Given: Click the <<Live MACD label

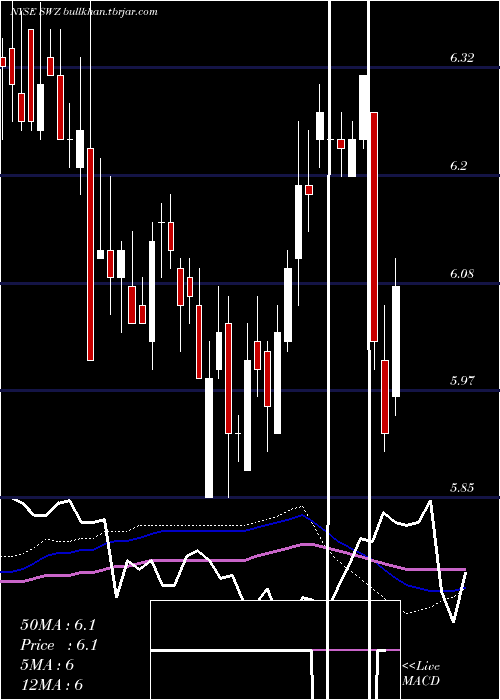Looking at the screenshot, I should pyautogui.click(x=421, y=674).
